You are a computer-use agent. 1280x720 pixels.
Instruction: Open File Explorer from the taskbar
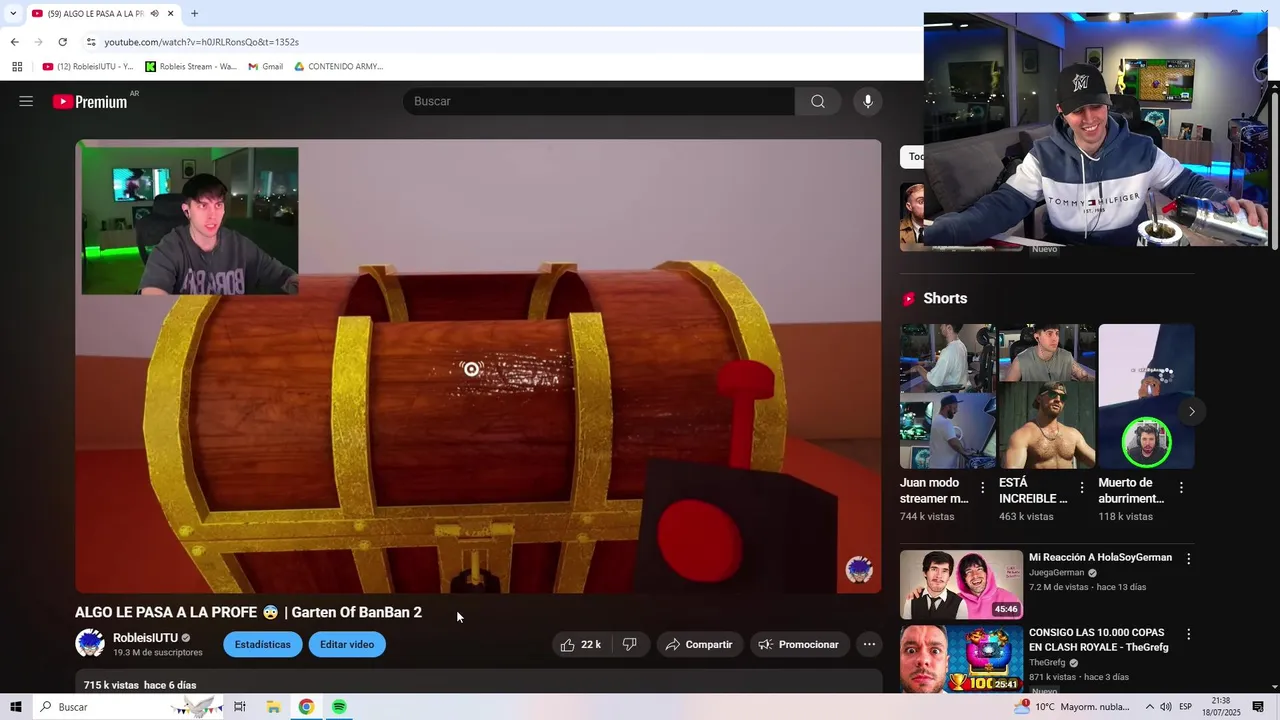point(273,707)
